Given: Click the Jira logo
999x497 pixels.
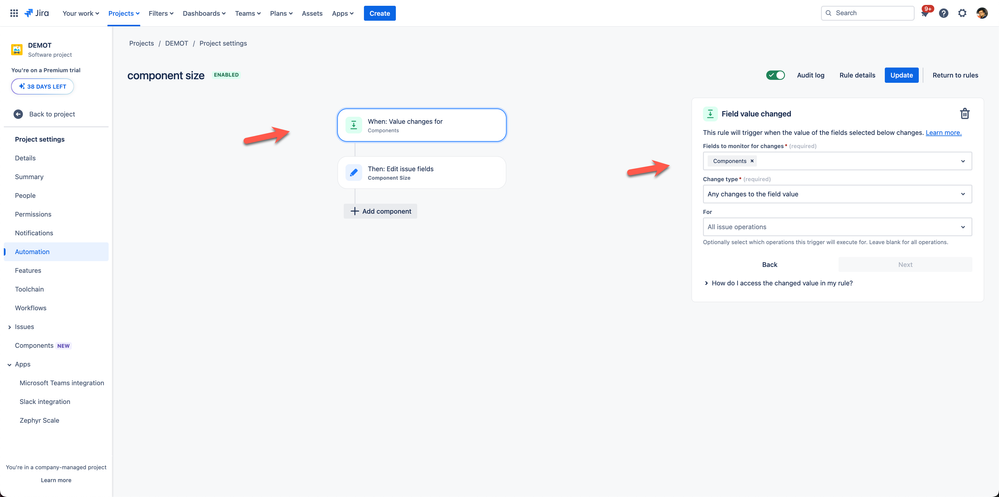Looking at the screenshot, I should point(37,13).
